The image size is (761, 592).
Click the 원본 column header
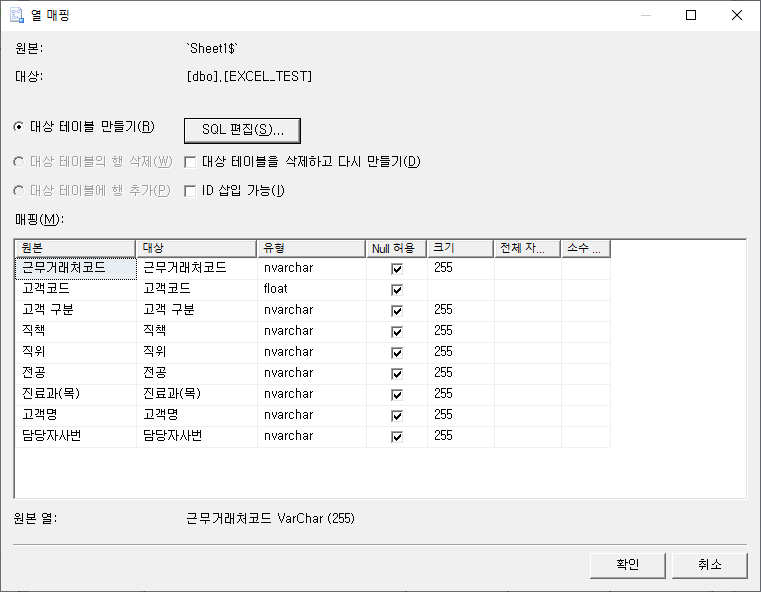coord(75,248)
